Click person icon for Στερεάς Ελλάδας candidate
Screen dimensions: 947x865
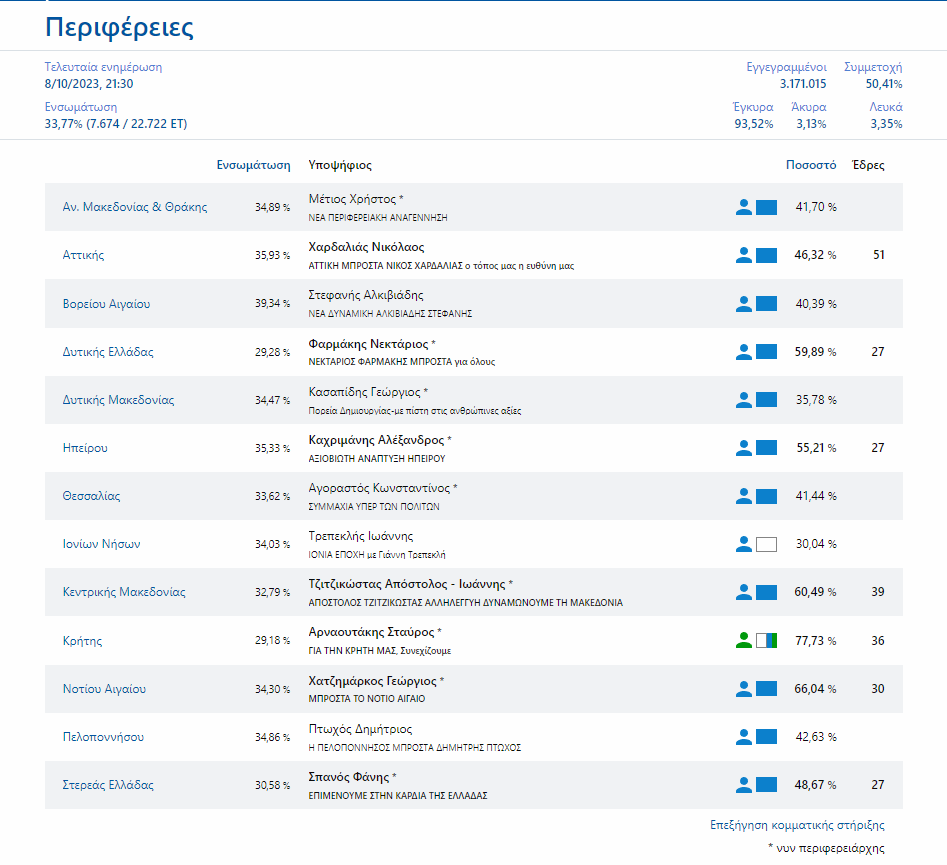click(x=743, y=785)
